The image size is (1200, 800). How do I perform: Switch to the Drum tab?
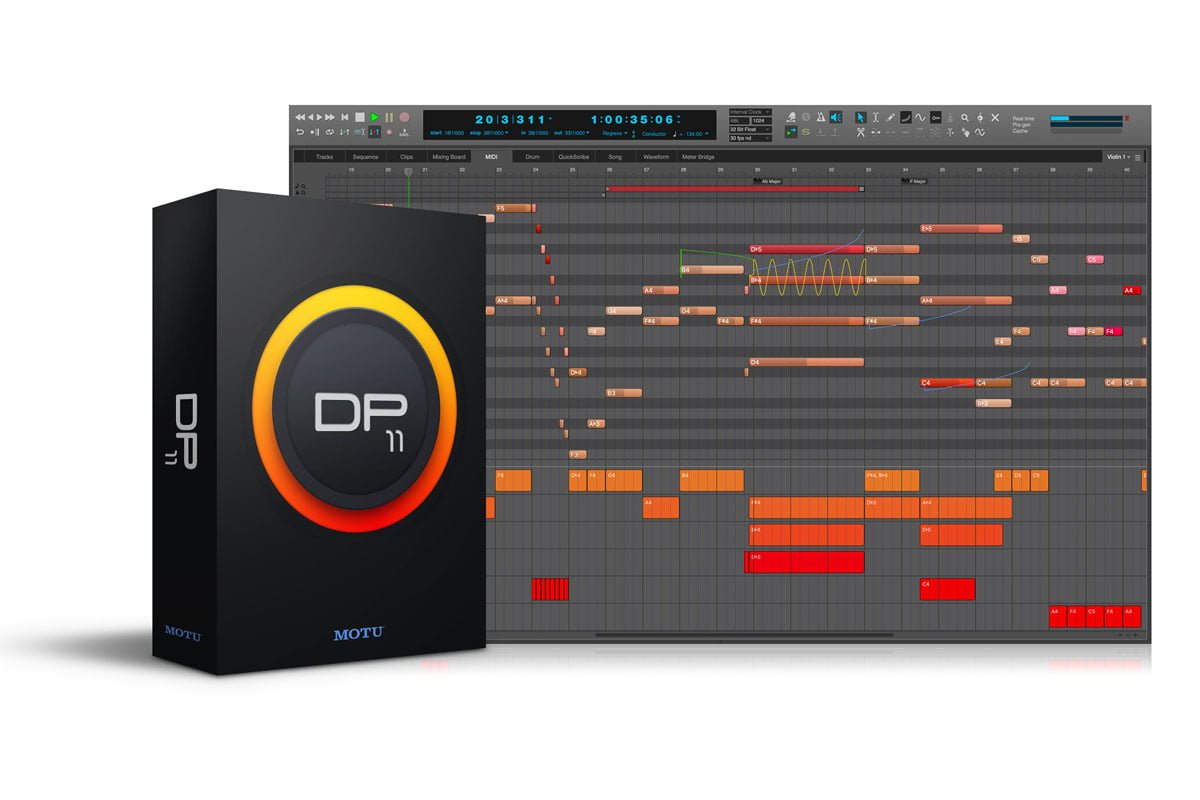coord(532,157)
